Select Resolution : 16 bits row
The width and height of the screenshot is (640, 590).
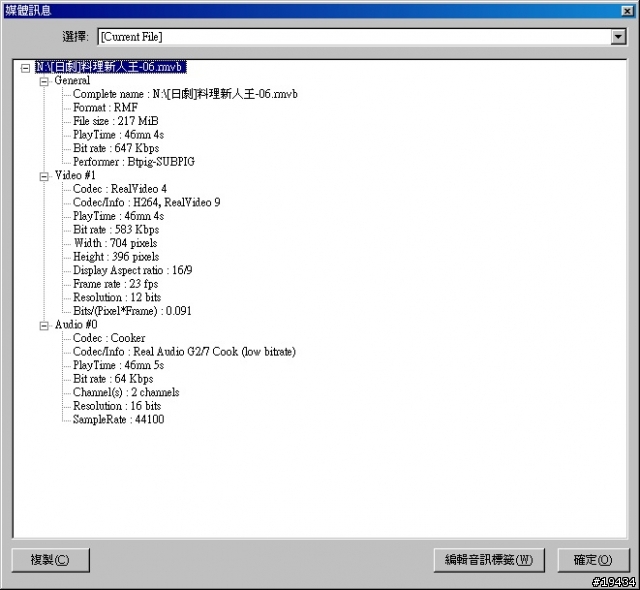click(x=117, y=406)
